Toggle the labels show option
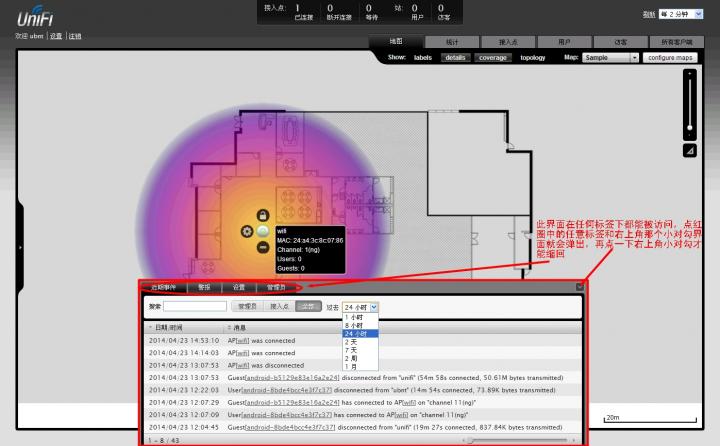 (422, 57)
